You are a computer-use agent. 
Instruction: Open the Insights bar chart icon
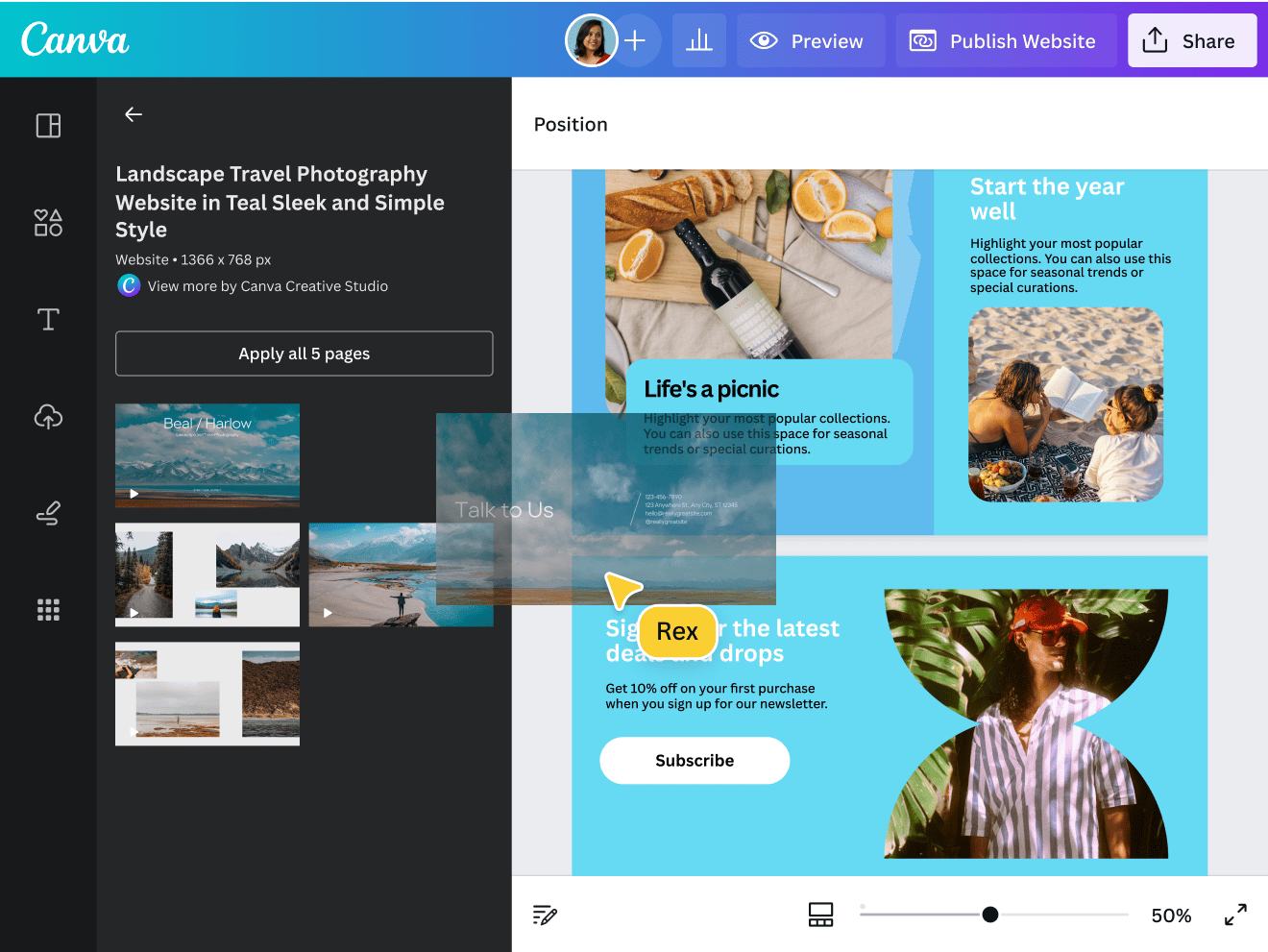[x=699, y=40]
